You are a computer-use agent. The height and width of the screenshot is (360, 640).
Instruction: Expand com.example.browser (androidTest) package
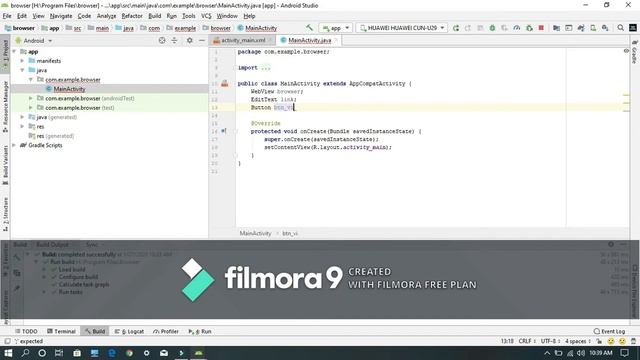tap(31, 98)
